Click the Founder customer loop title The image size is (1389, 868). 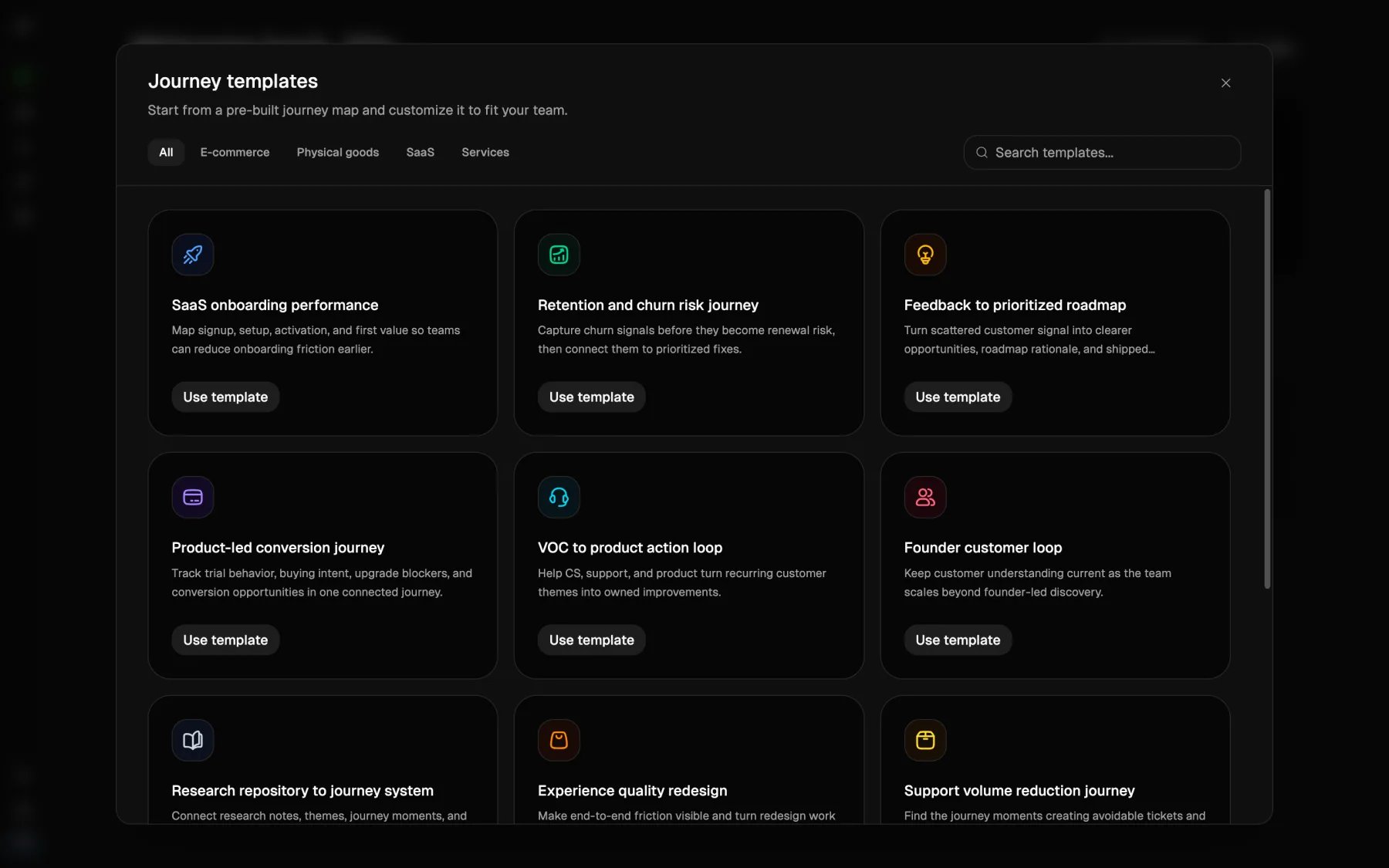(983, 547)
